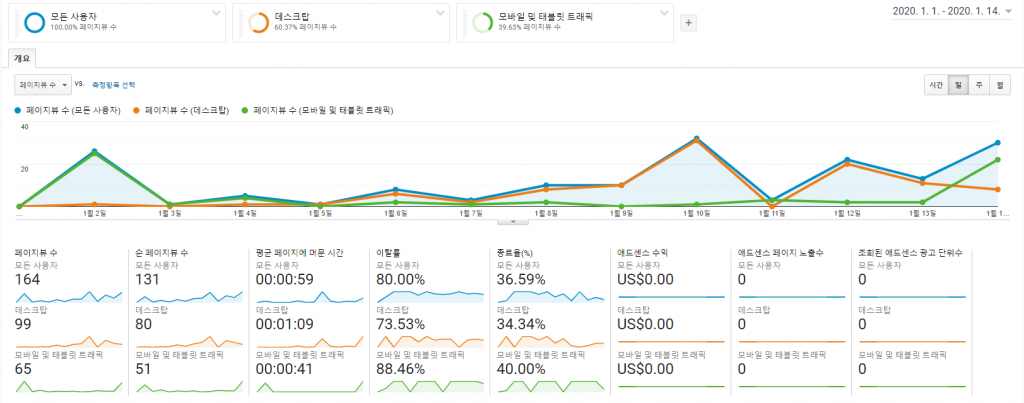Set chart granularity to 월 (month)
This screenshot has width=1024, height=403.
click(x=999, y=85)
